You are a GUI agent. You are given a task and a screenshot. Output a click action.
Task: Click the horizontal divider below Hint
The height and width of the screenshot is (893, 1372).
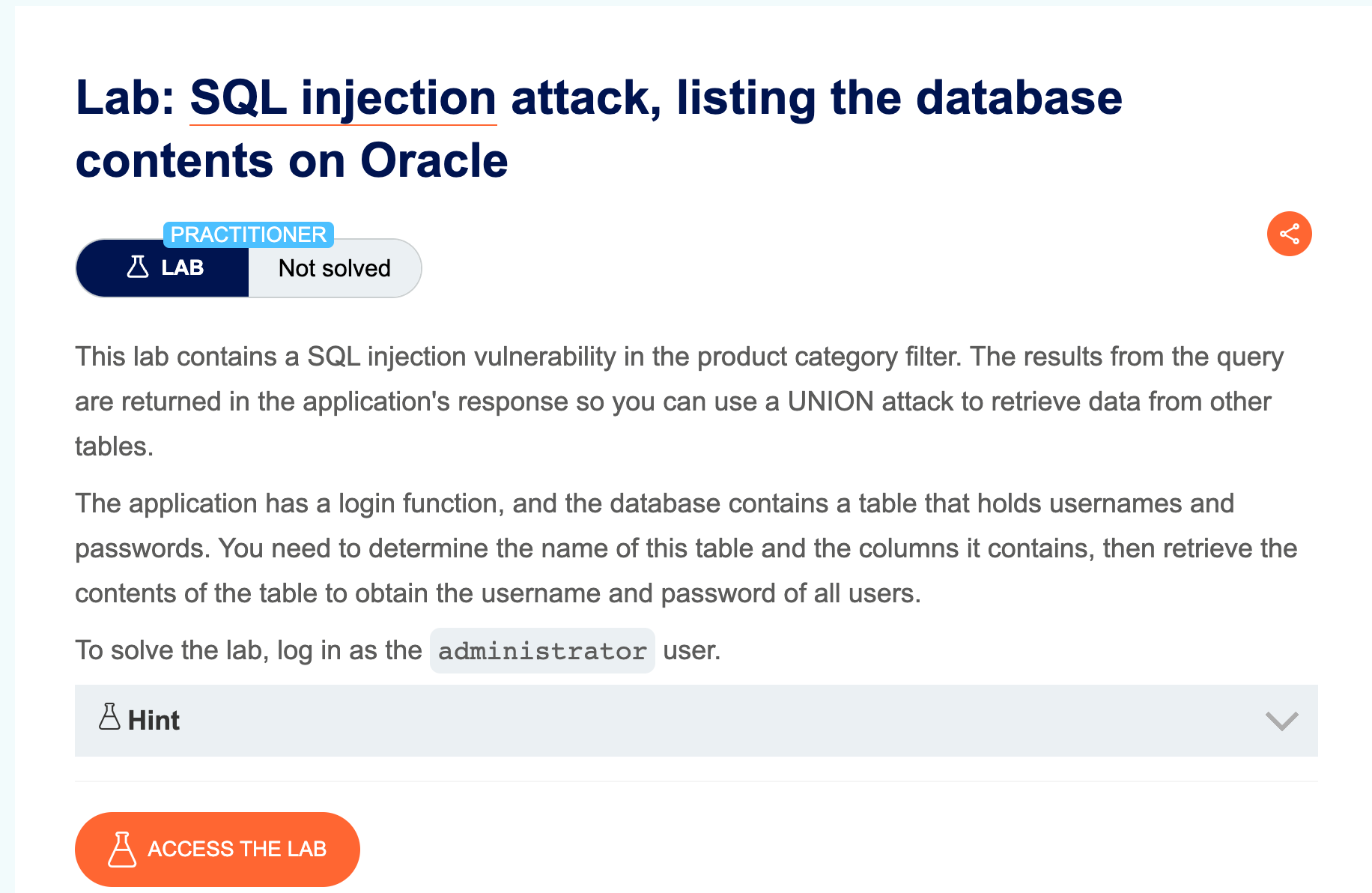pos(696,781)
